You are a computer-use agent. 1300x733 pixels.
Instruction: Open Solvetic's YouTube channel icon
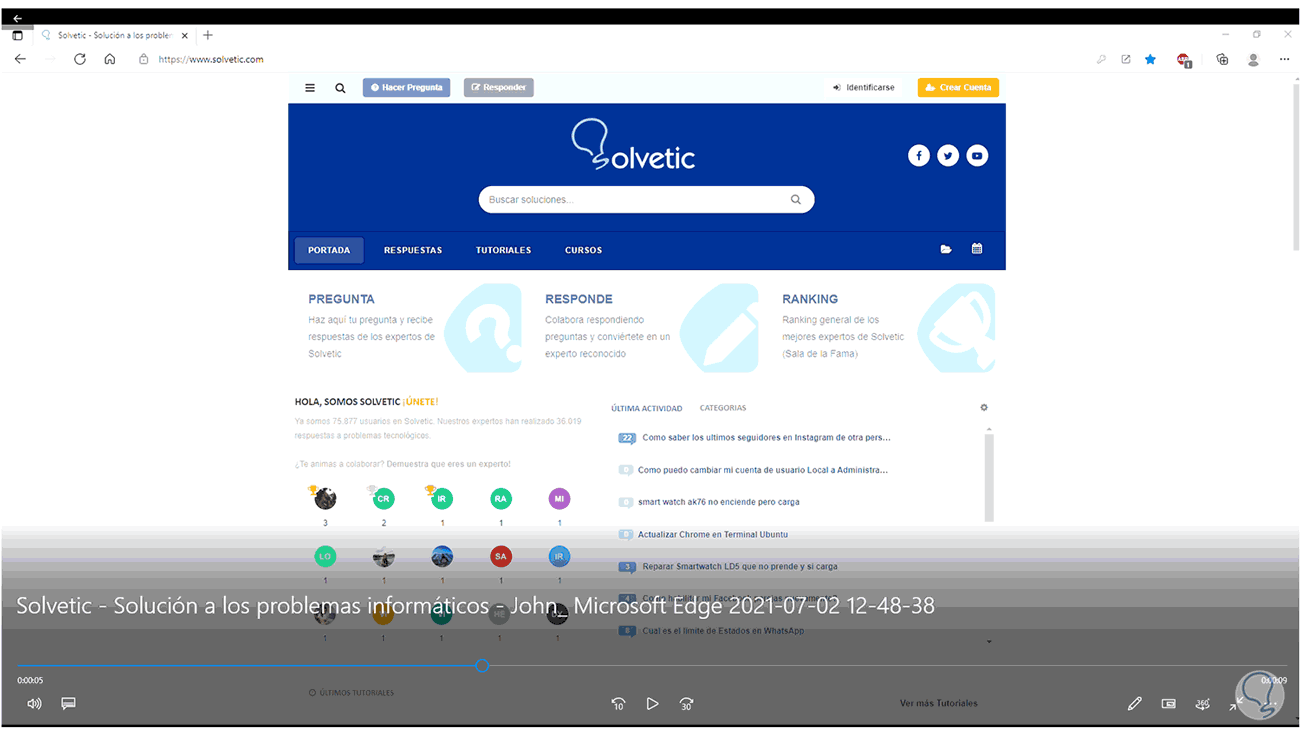pyautogui.click(x=977, y=155)
